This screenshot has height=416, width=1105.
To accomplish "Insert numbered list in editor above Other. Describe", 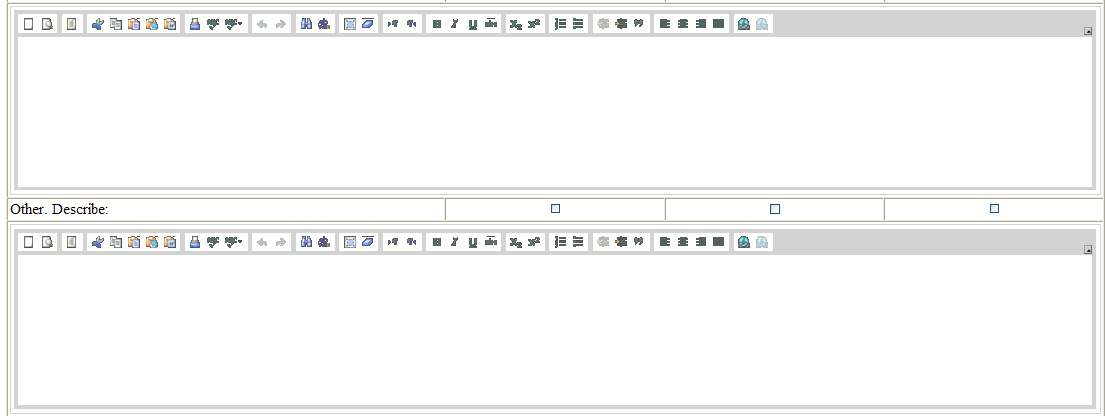I will (x=560, y=24).
